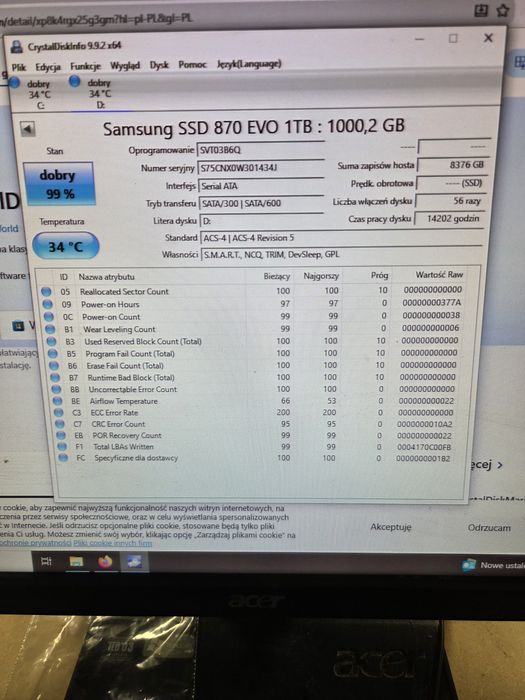Select the Wear Leveling Count attribute name
525x700 pixels.
click(x=119, y=329)
